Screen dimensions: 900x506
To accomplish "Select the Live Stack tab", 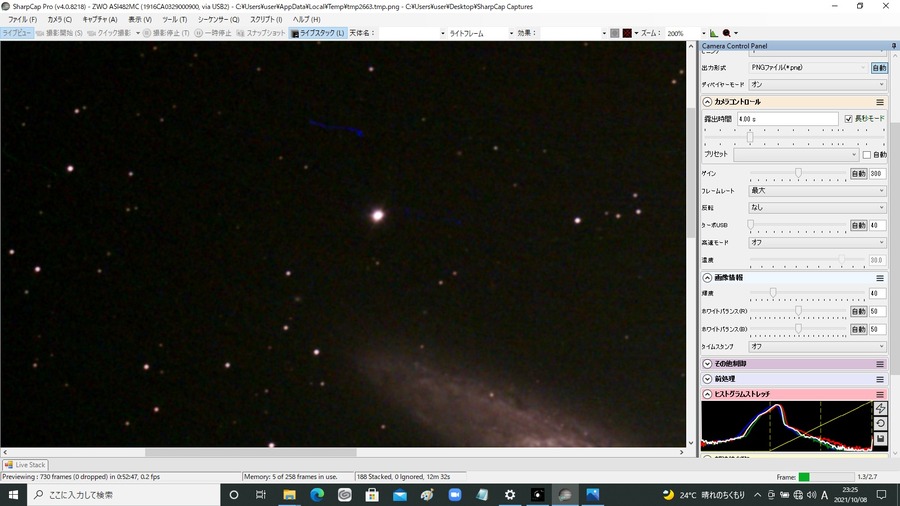I will 25,465.
